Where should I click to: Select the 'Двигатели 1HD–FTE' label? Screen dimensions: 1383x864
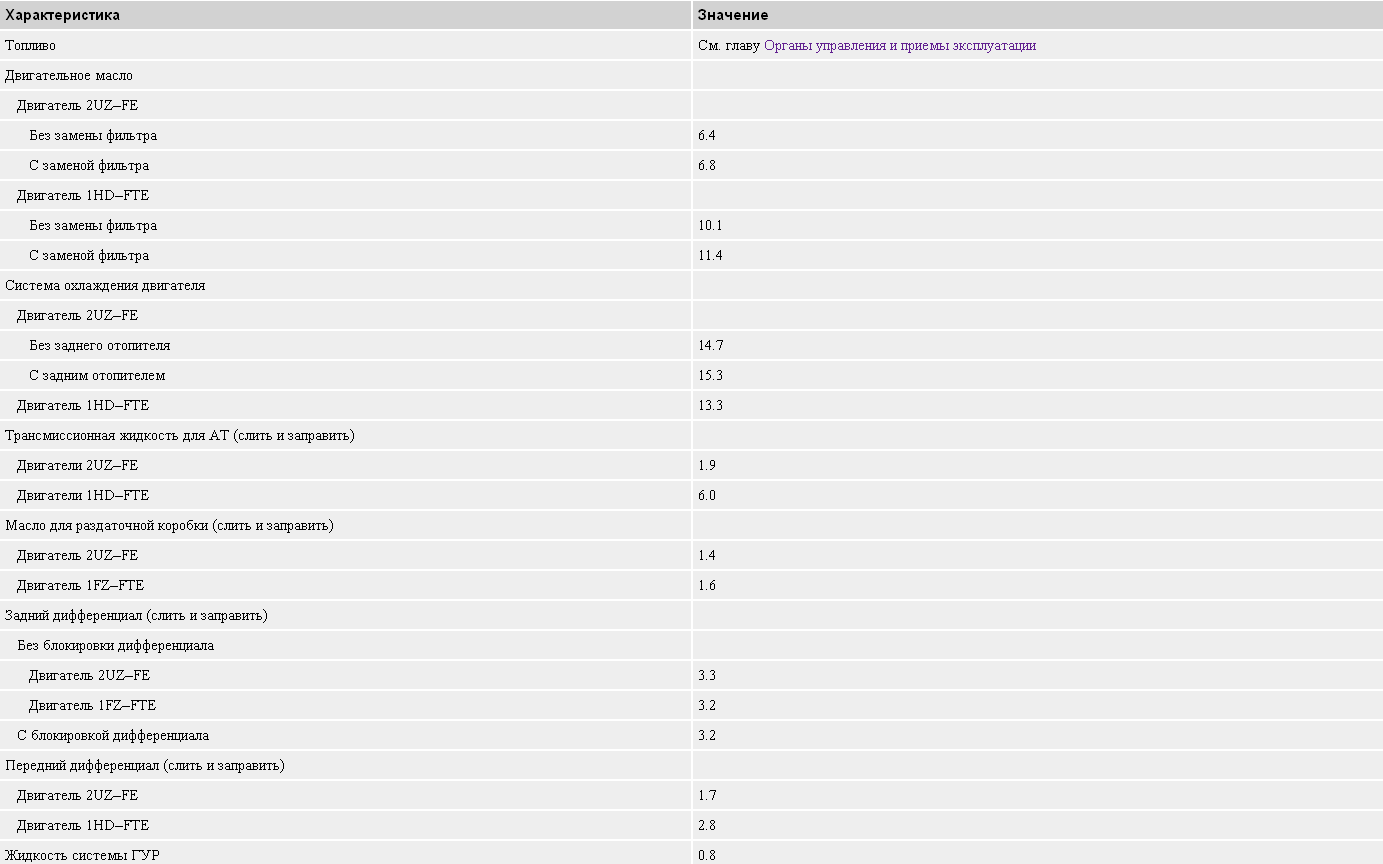tap(83, 495)
